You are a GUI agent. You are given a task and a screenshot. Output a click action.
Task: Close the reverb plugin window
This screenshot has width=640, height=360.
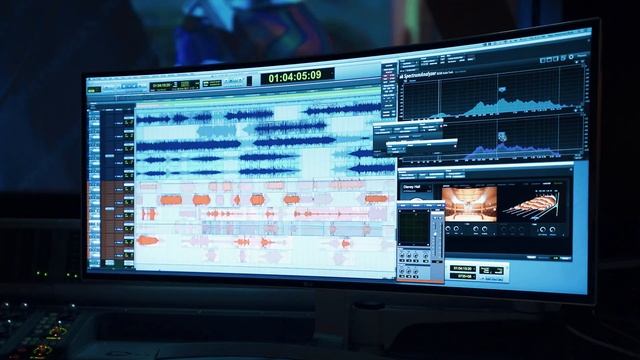571,169
